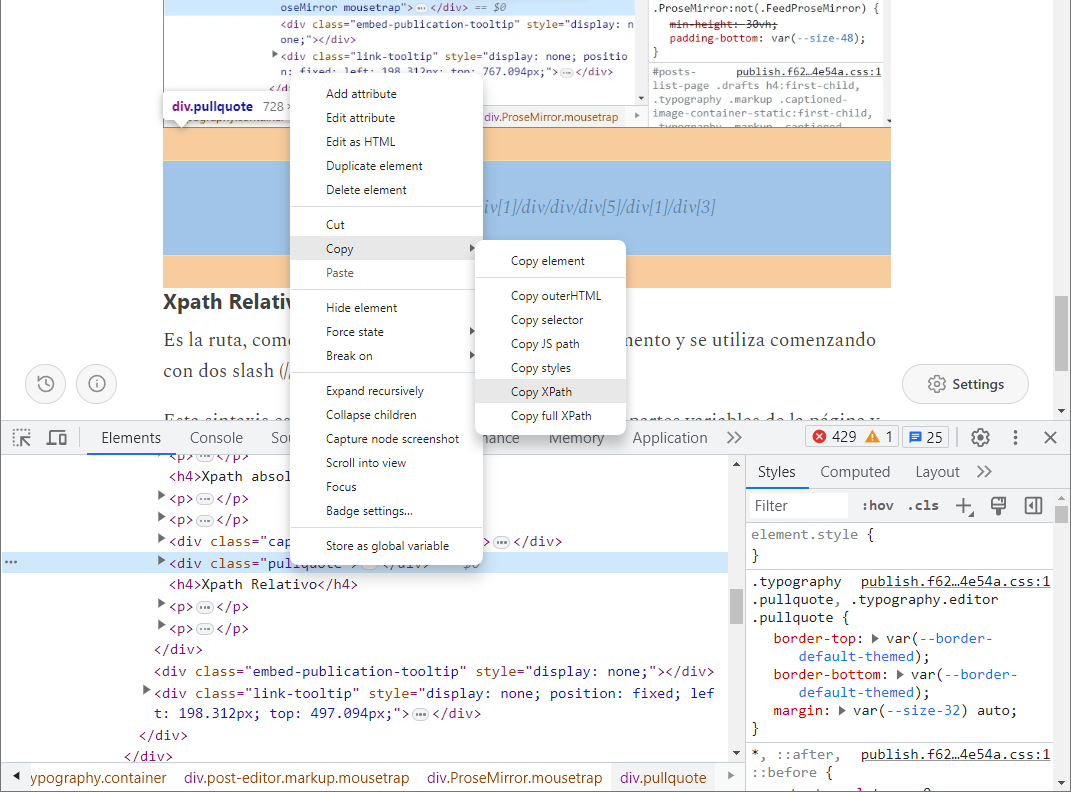The height and width of the screenshot is (792, 1071).
Task: Open the hidden DevTools tabs chevron
Action: [735, 437]
